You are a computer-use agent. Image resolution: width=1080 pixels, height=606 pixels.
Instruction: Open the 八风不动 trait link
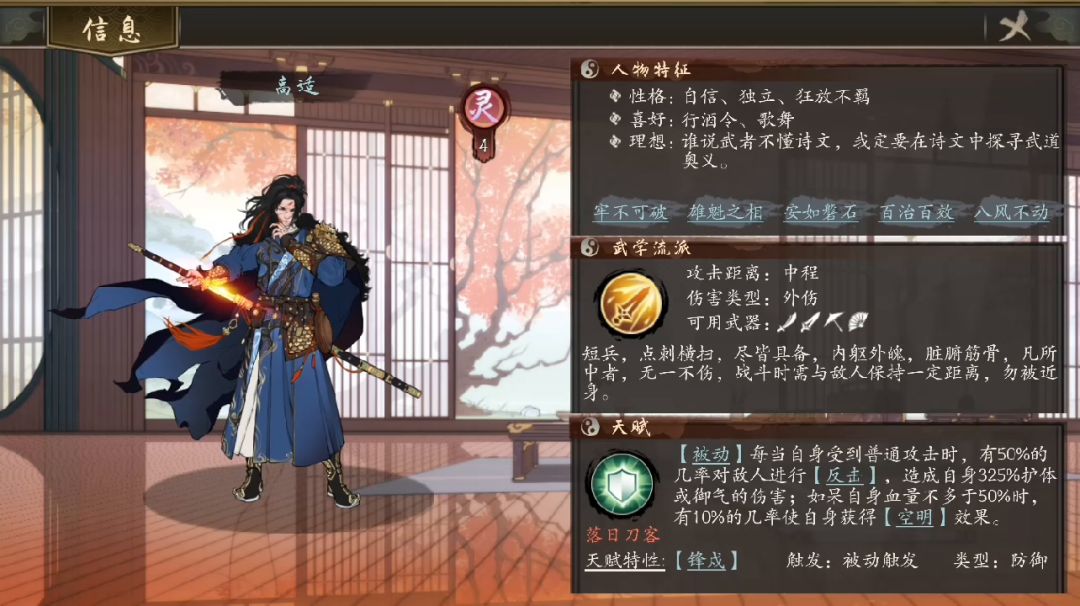tap(1011, 212)
